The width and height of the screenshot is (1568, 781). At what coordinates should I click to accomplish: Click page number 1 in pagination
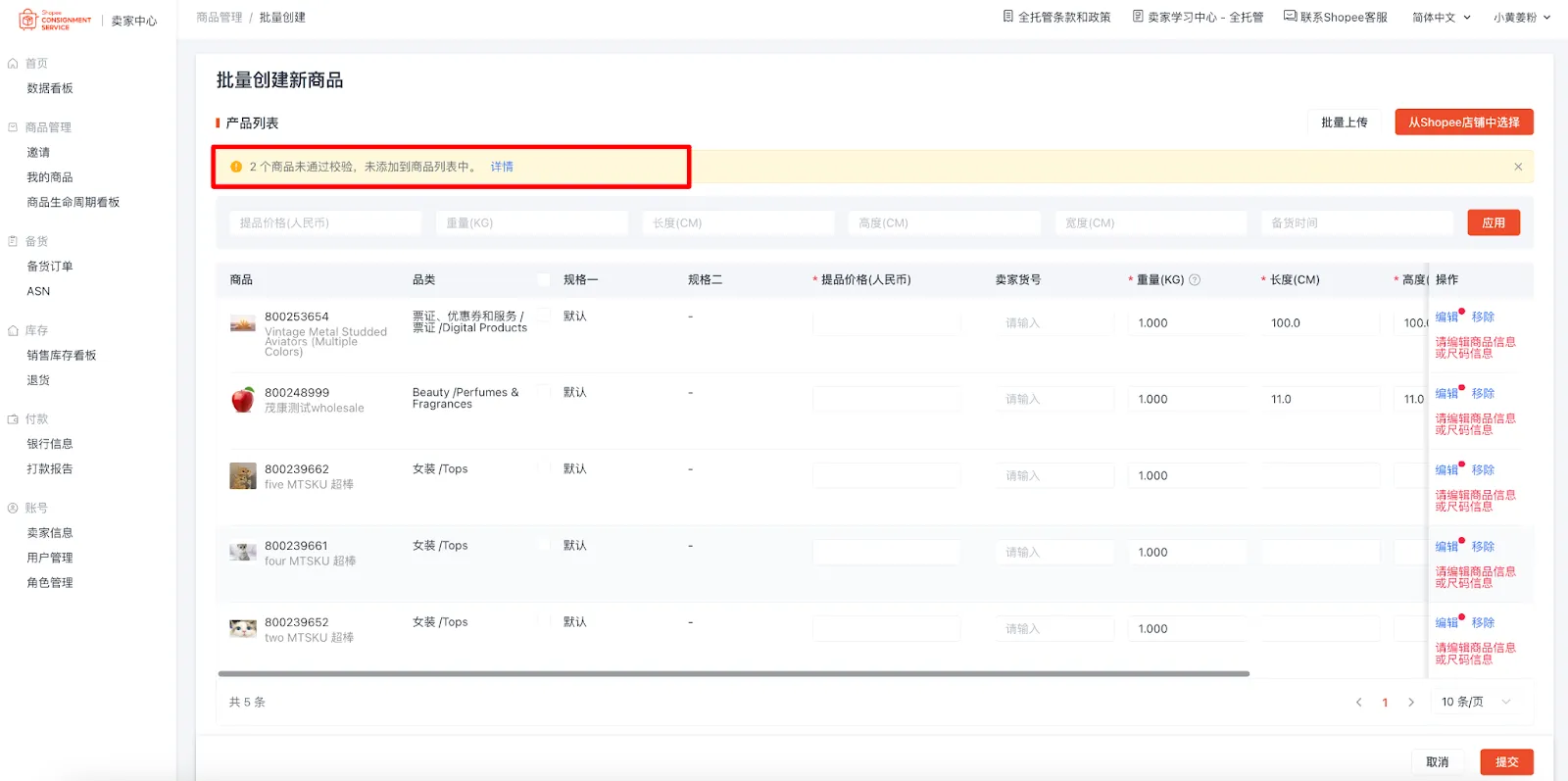coord(1385,703)
